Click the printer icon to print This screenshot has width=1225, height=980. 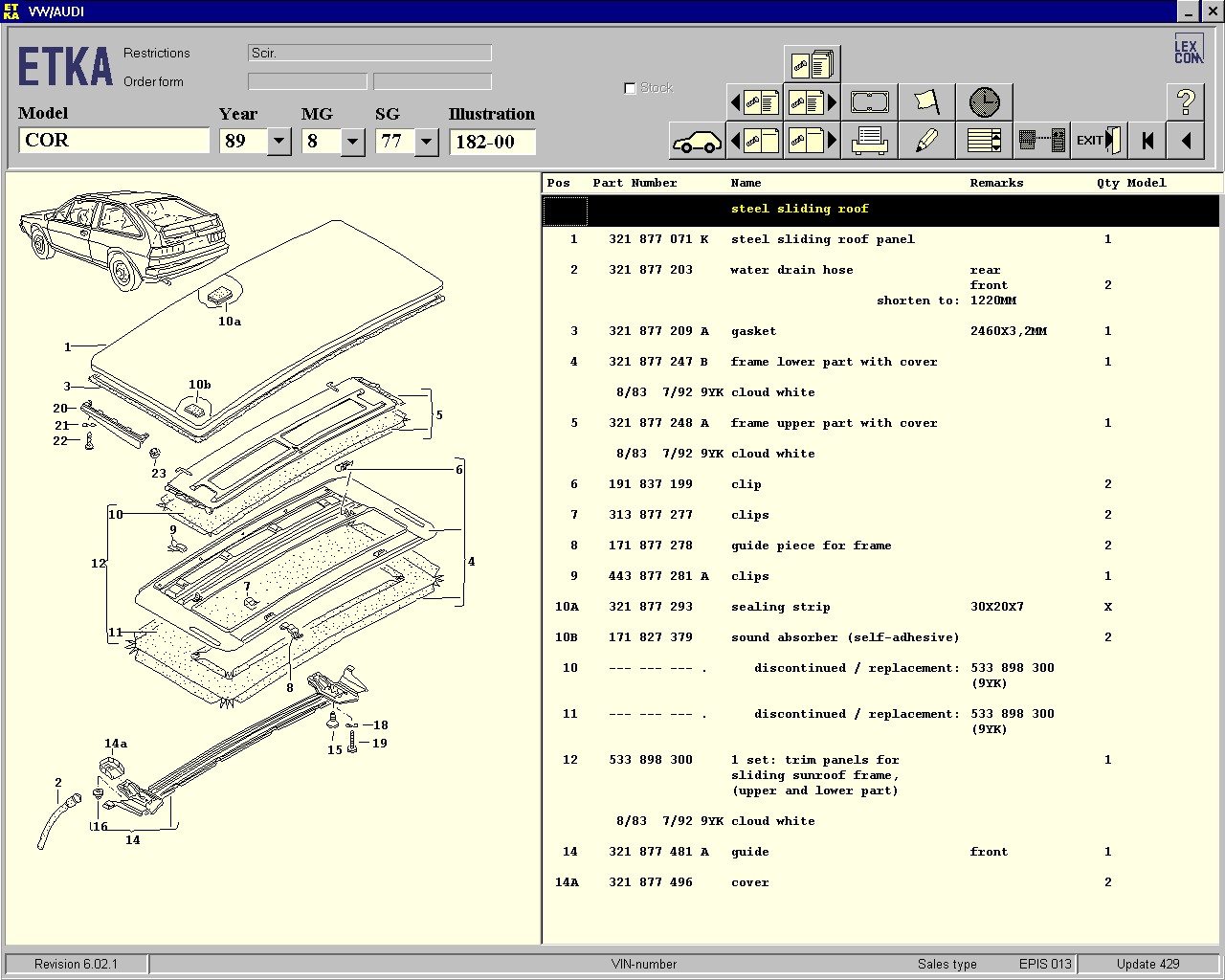point(869,142)
